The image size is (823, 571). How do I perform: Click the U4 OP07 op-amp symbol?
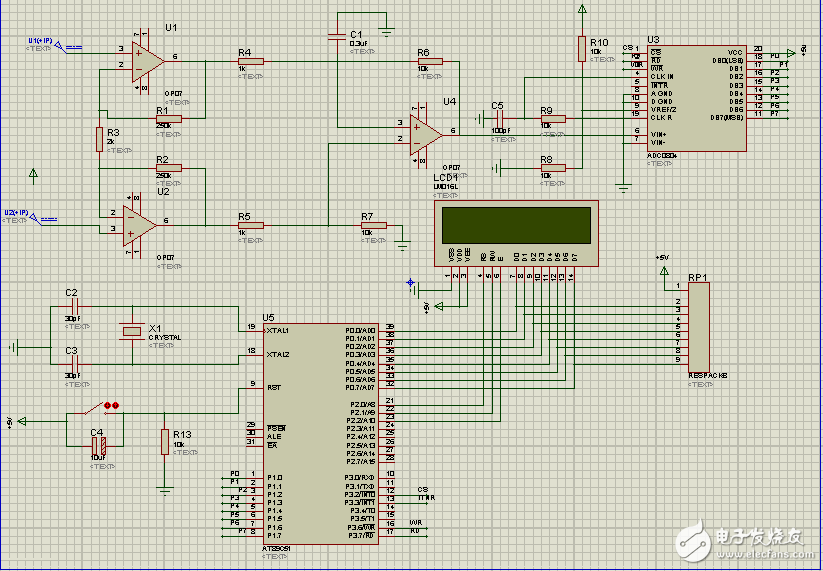pos(425,131)
